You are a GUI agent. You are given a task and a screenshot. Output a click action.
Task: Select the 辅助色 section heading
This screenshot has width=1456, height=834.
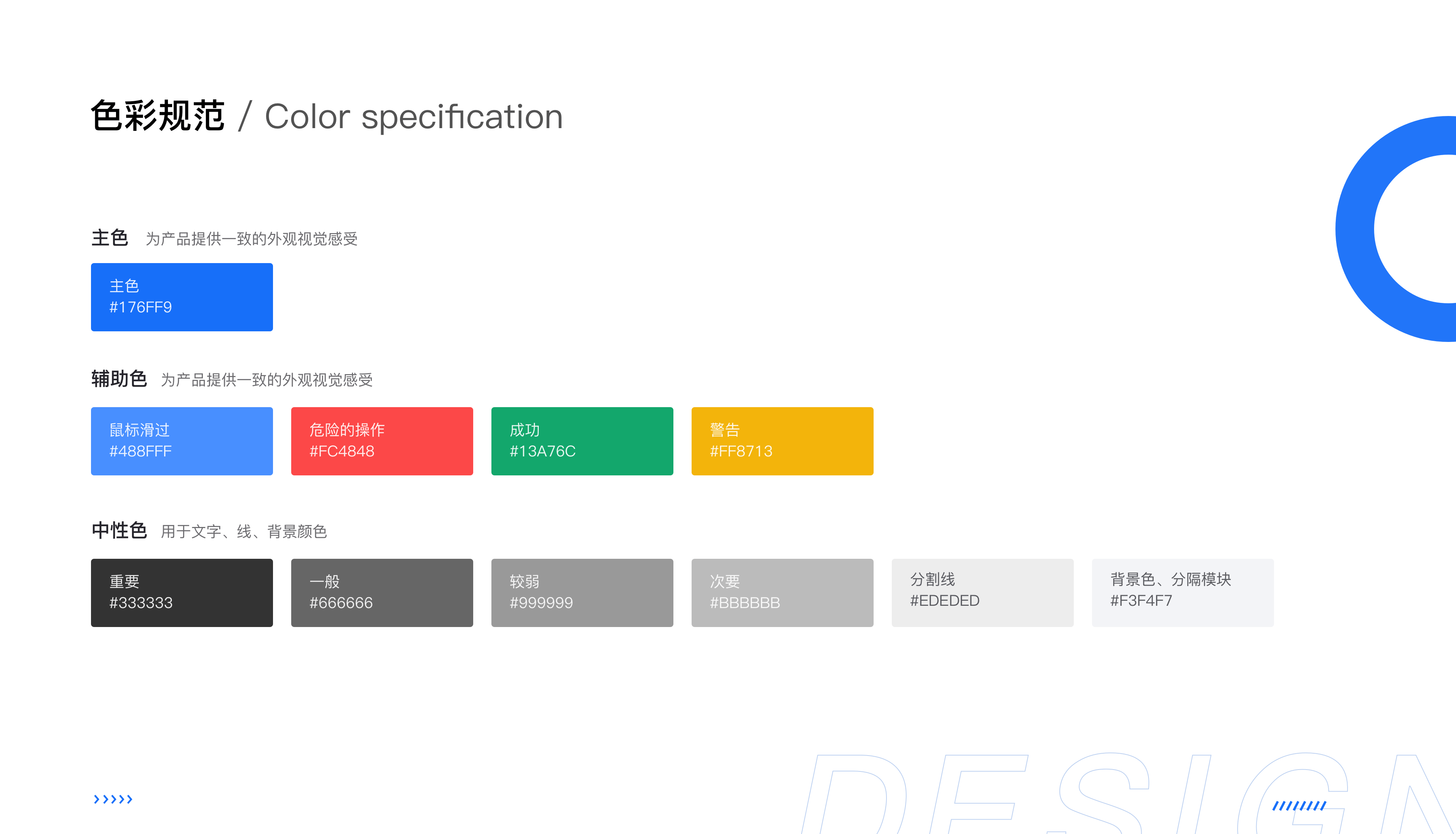(x=119, y=379)
